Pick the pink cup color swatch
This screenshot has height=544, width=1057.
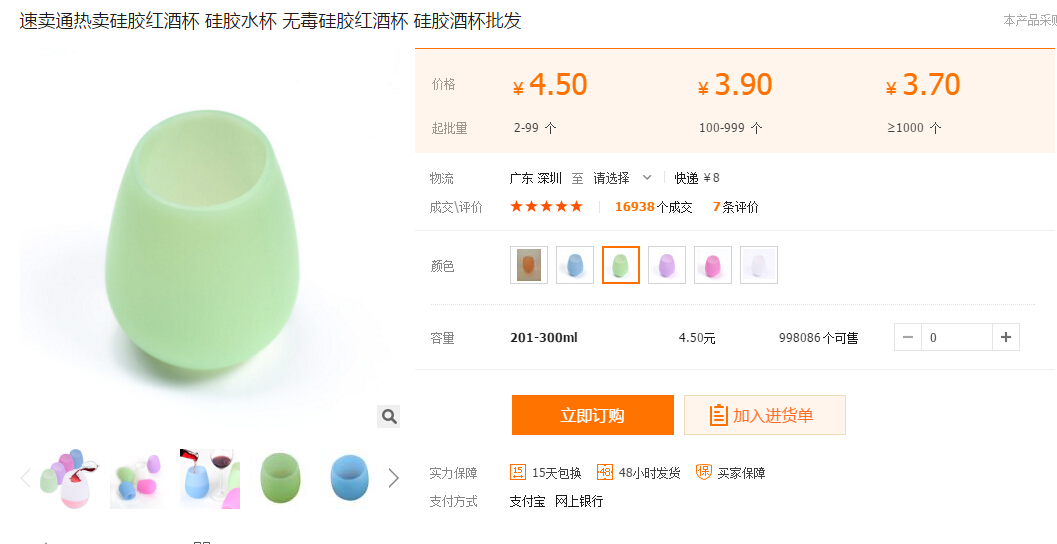[713, 265]
